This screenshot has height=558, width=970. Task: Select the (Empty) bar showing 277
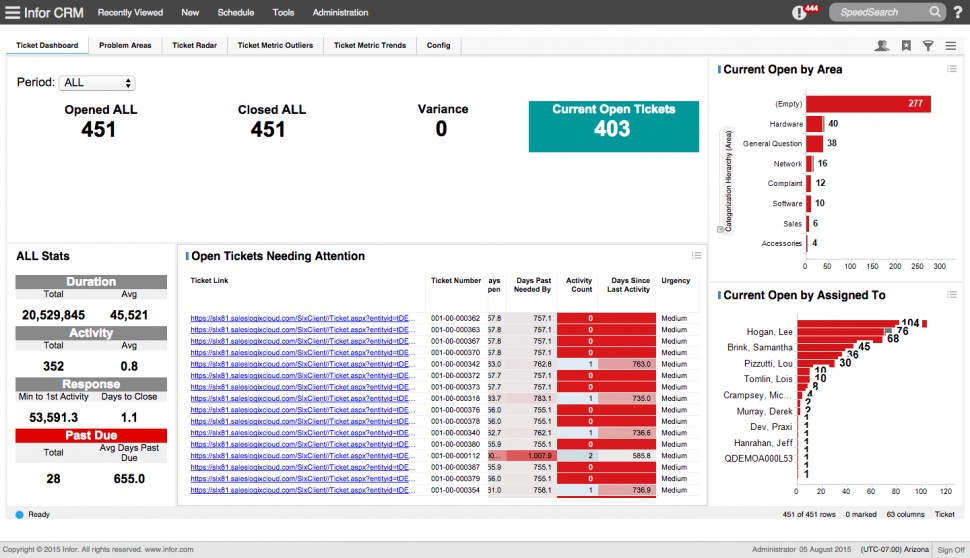click(x=868, y=103)
